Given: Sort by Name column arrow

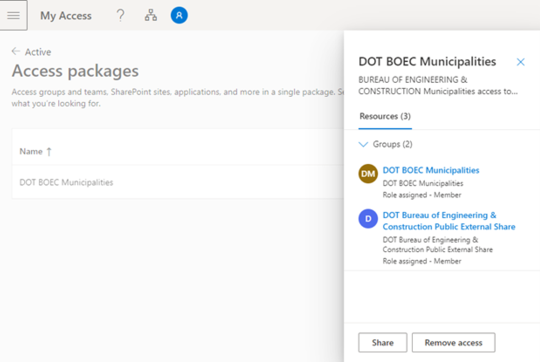Looking at the screenshot, I should 49,152.
